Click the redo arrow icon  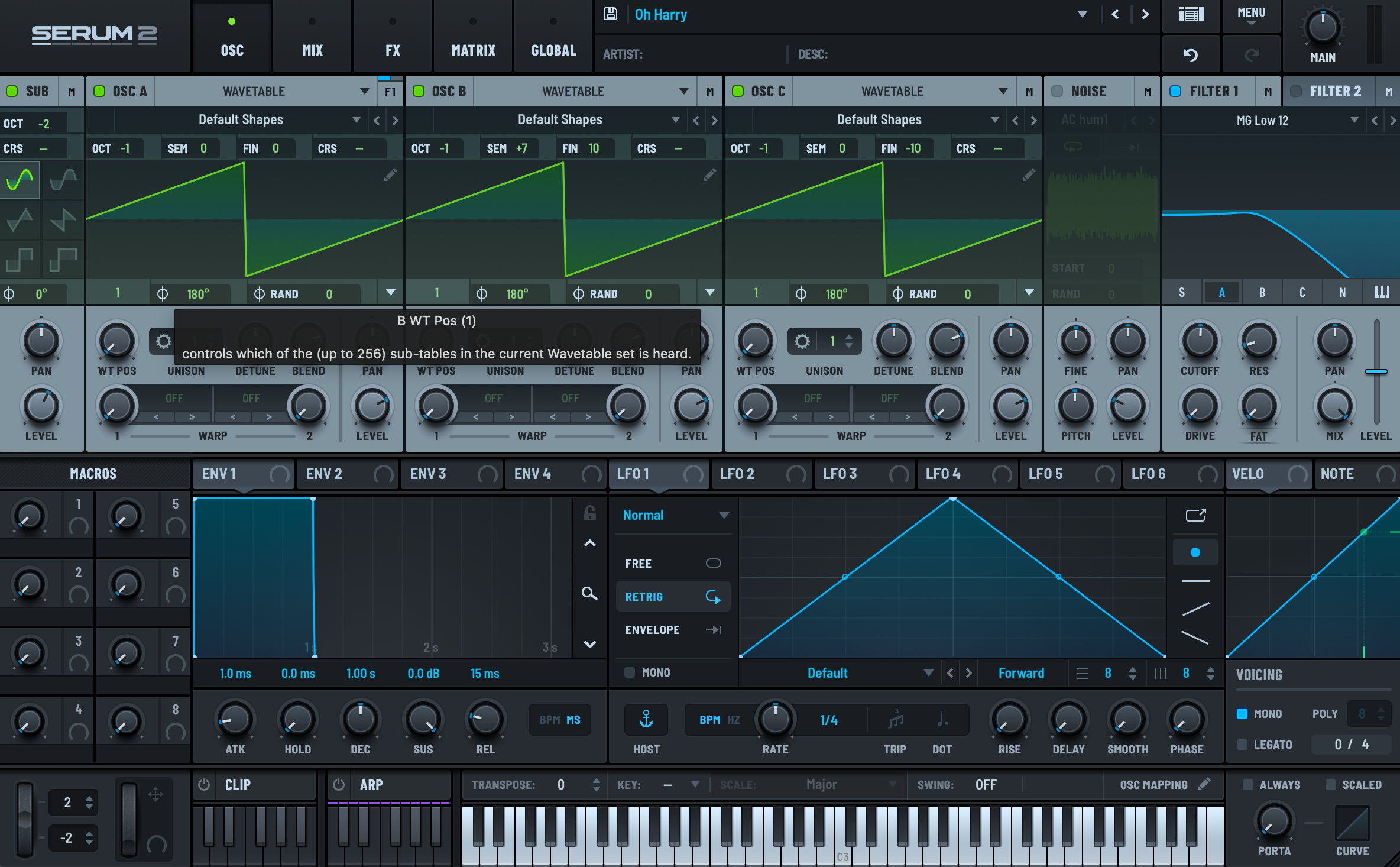[1252, 54]
